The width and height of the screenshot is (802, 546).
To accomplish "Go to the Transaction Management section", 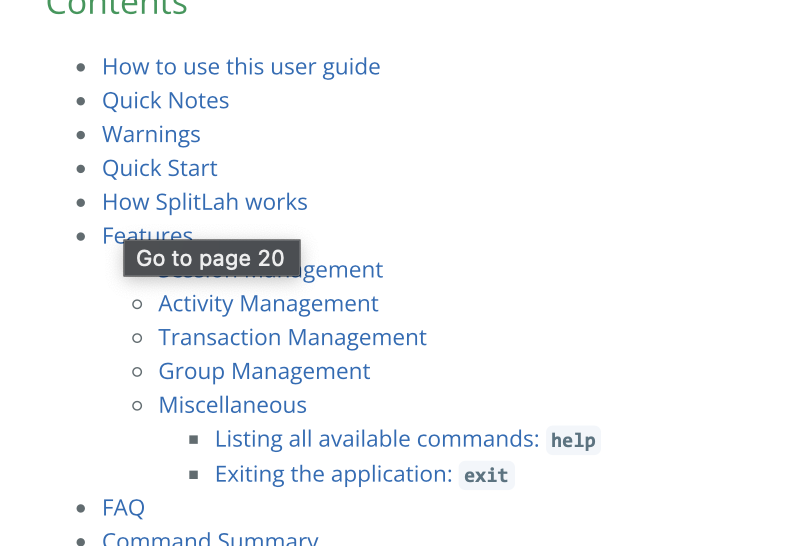I will [x=292, y=338].
